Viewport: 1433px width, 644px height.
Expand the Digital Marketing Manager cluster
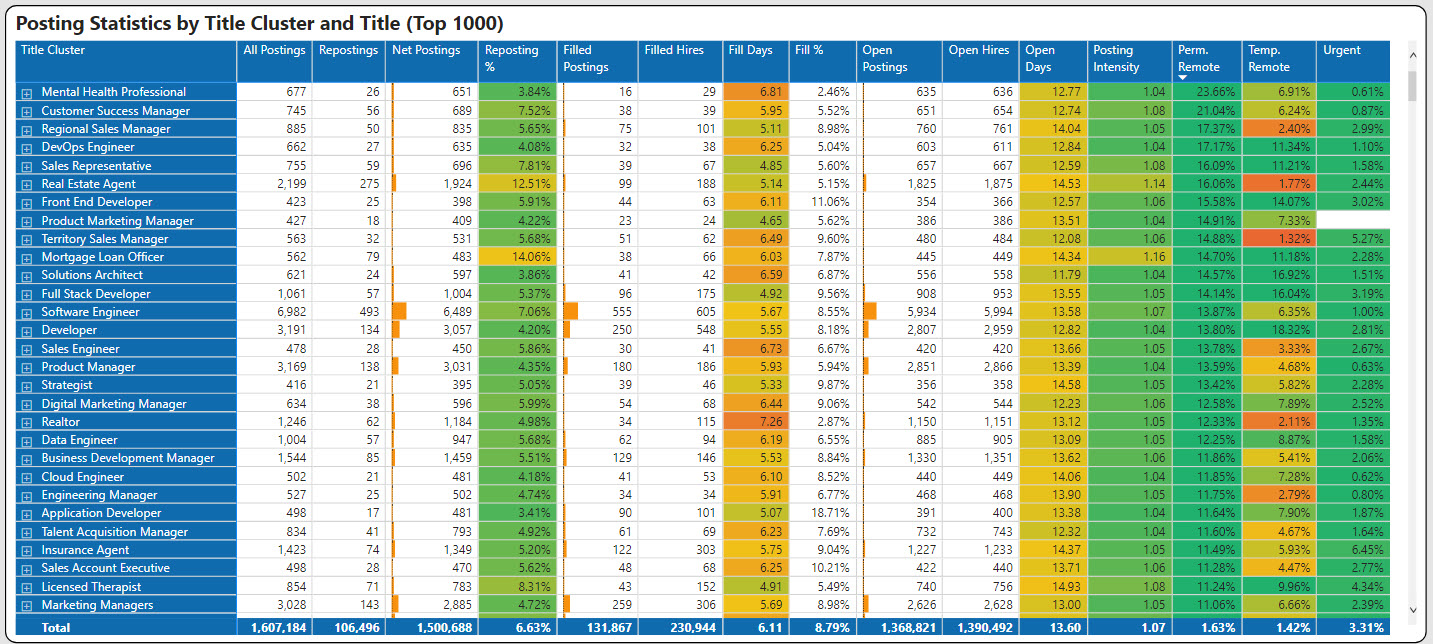click(27, 404)
